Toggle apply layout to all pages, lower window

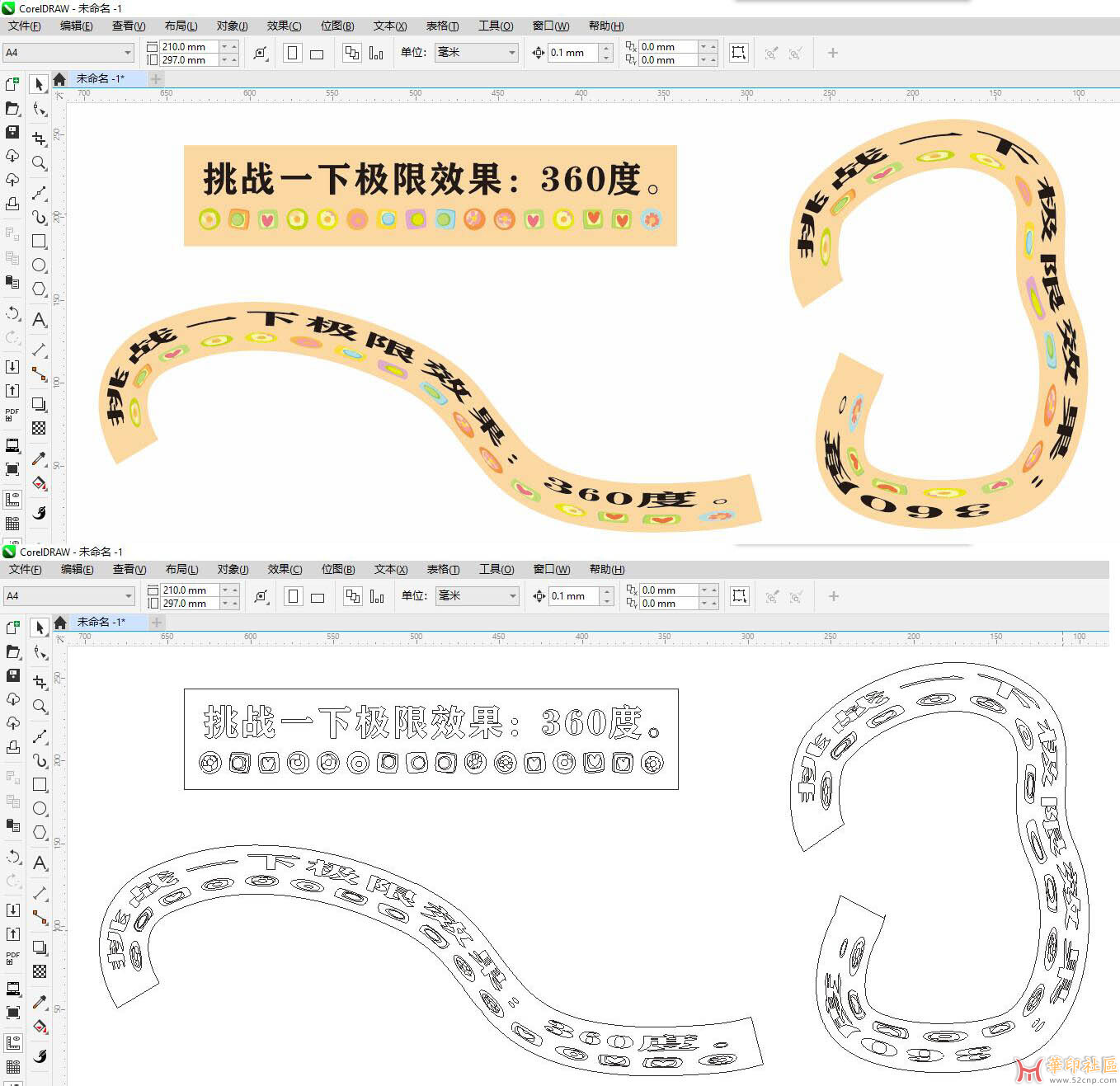(353, 596)
